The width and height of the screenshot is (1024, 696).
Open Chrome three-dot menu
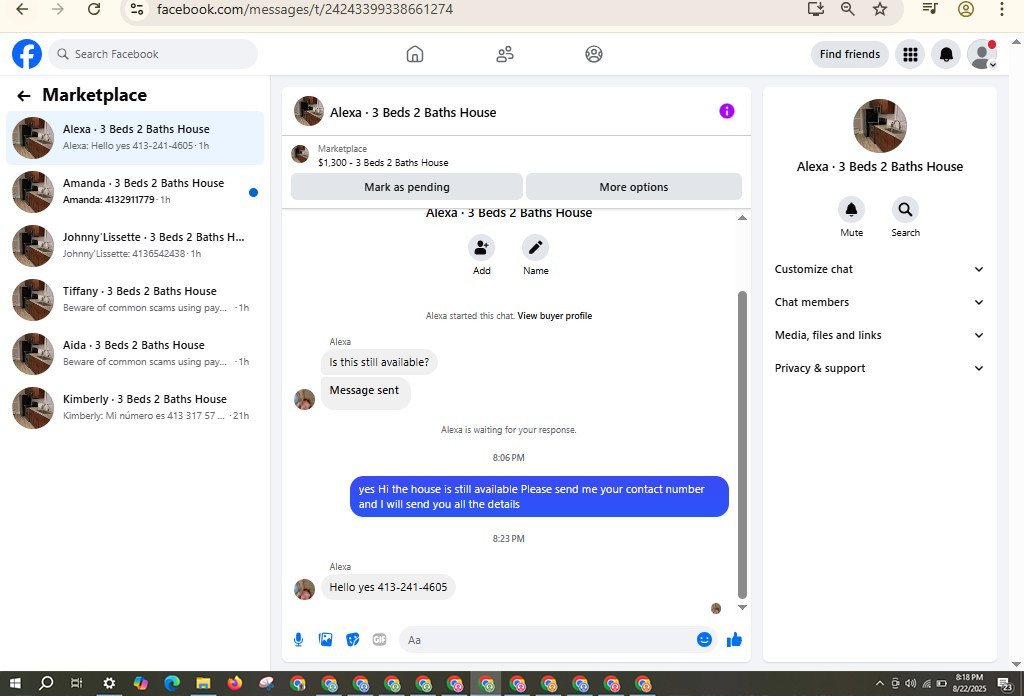(x=1002, y=9)
